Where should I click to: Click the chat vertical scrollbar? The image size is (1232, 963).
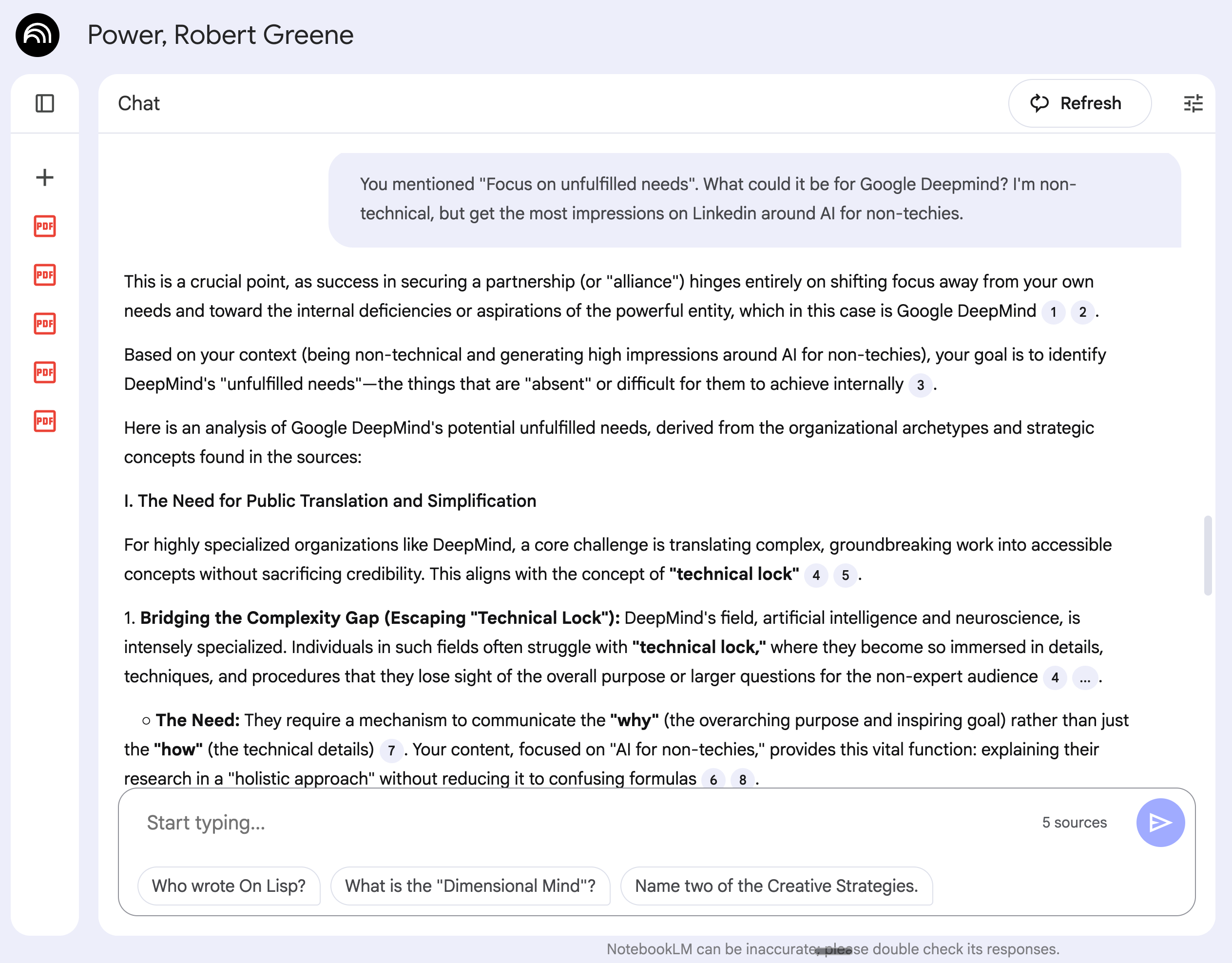coord(1208,555)
